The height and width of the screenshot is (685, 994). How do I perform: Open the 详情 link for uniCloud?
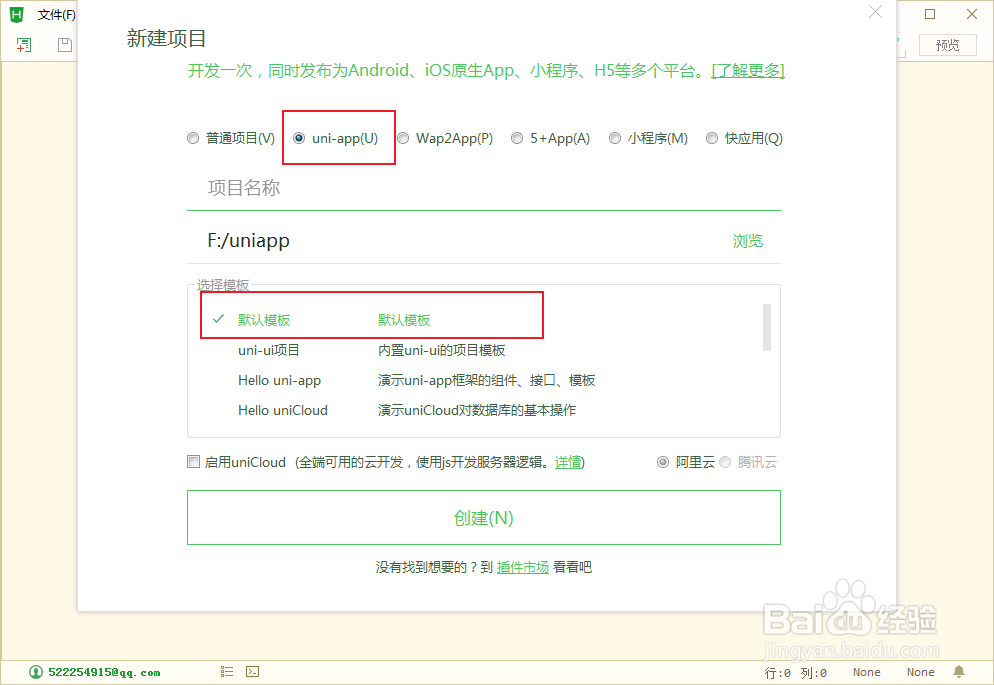click(x=567, y=462)
